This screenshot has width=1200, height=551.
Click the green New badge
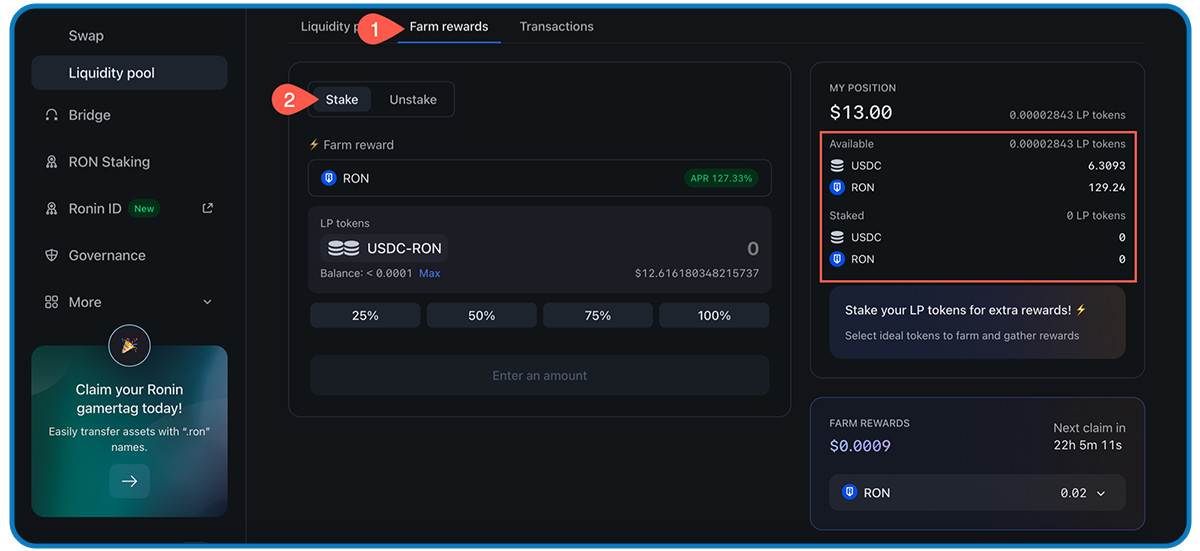tap(145, 209)
